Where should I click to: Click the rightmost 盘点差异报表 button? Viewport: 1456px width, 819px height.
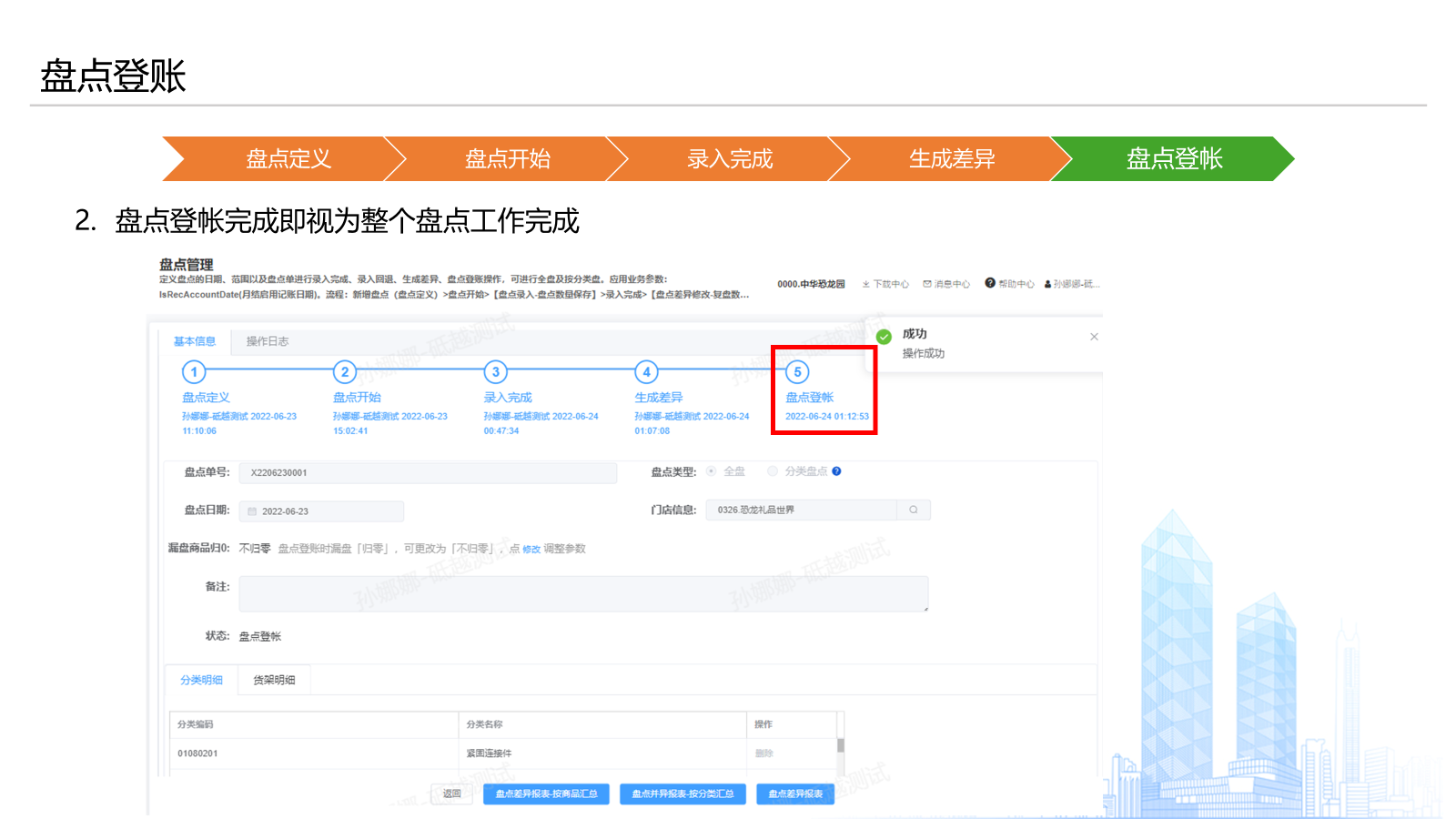pos(795,794)
